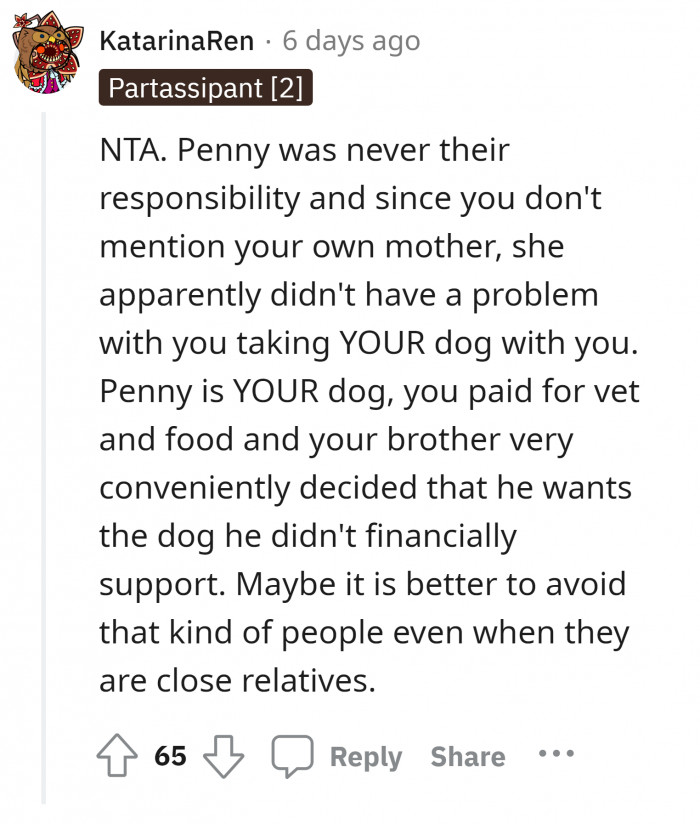Open the three-dot more options menu

click(556, 754)
